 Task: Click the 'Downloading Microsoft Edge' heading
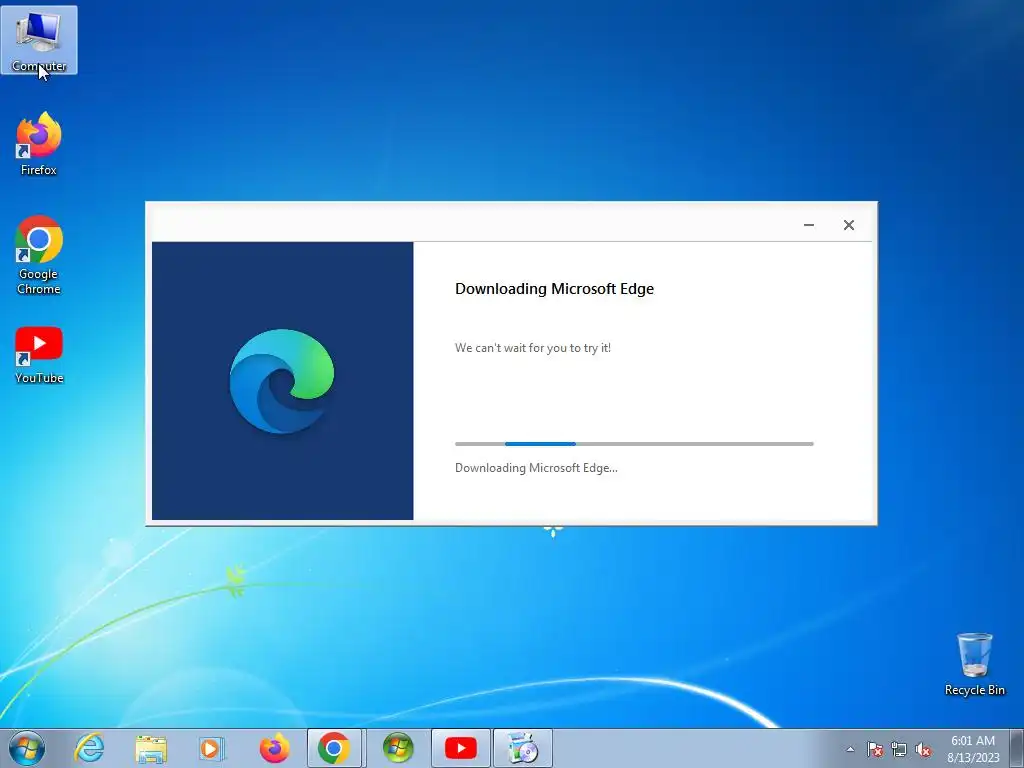[554, 289]
